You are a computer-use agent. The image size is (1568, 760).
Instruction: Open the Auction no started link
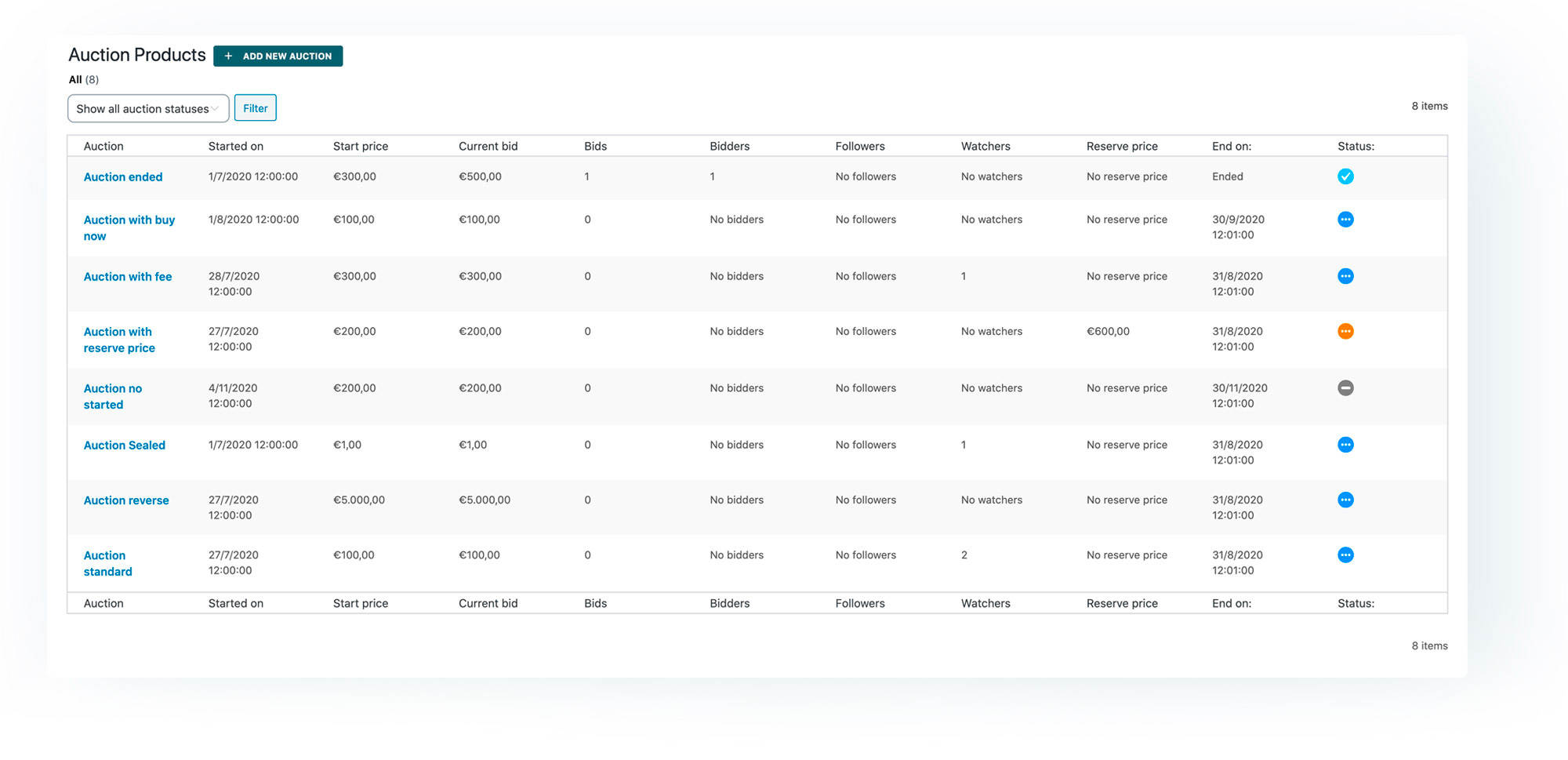tap(113, 396)
